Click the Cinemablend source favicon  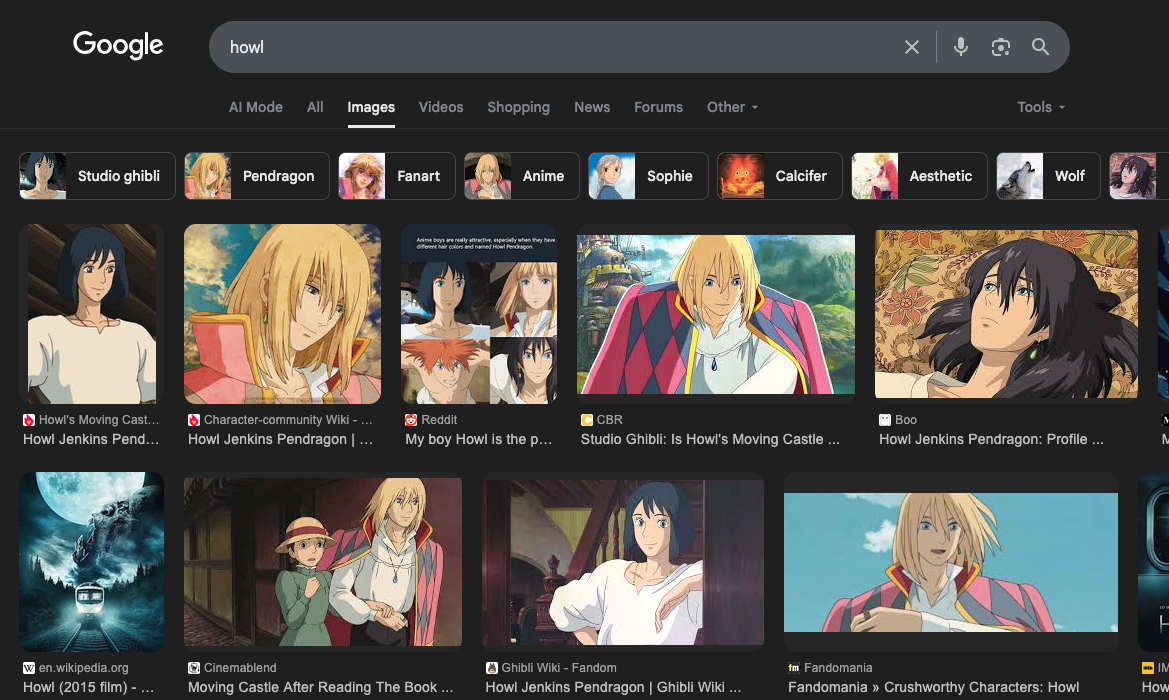click(194, 668)
